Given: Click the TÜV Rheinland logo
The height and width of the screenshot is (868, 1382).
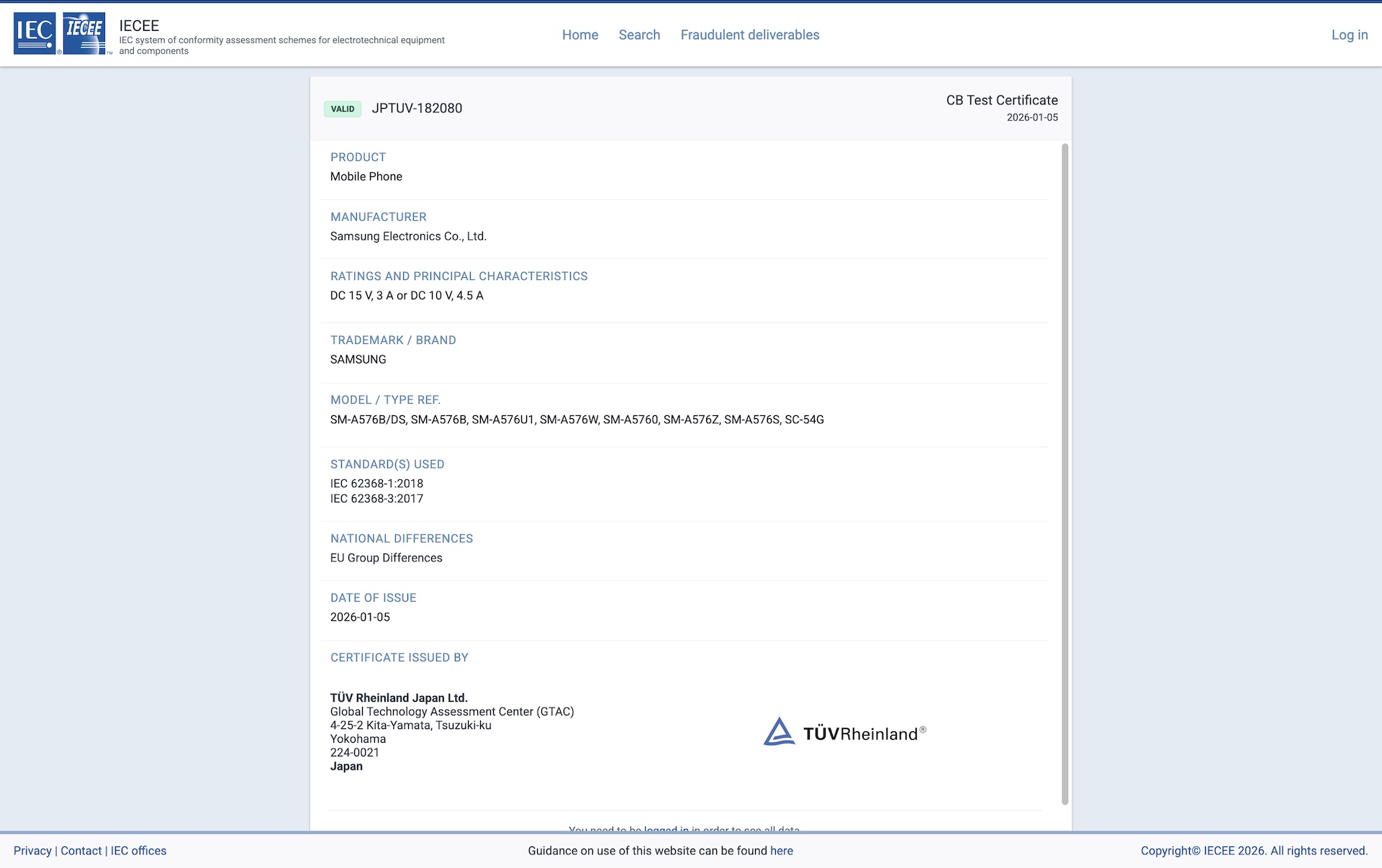Looking at the screenshot, I should pyautogui.click(x=844, y=733).
